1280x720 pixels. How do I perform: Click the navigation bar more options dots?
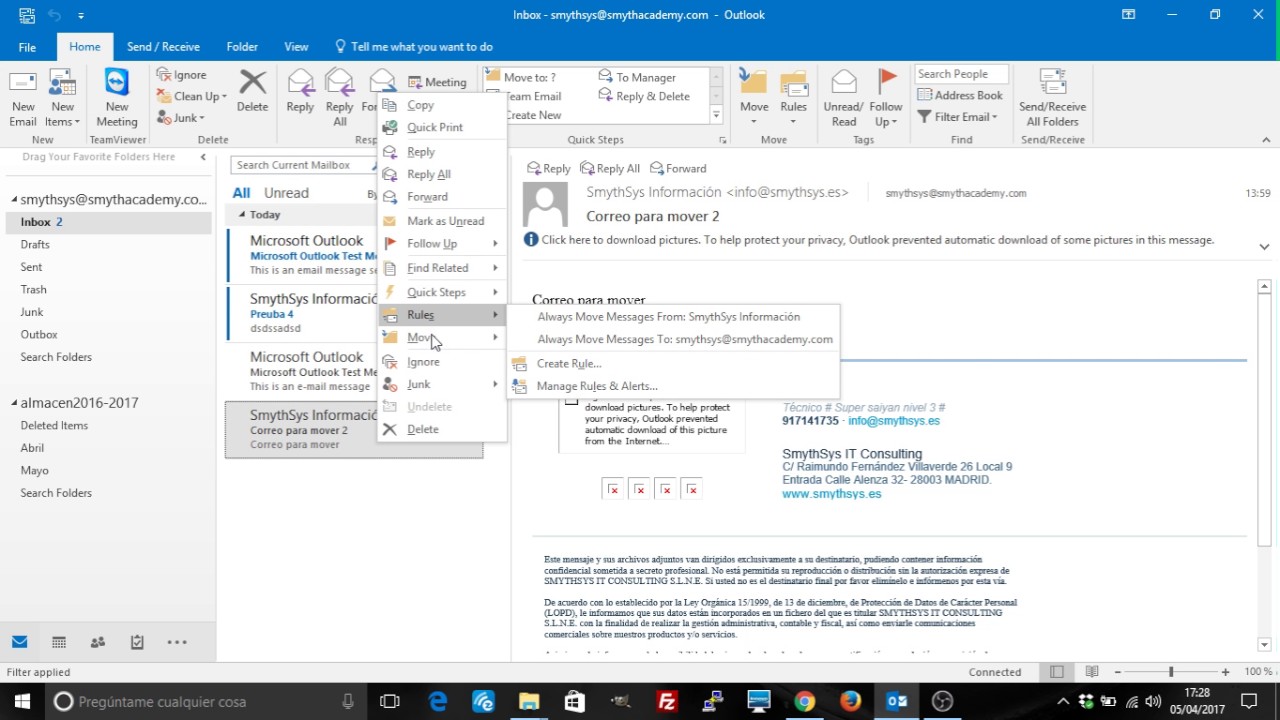tap(177, 642)
